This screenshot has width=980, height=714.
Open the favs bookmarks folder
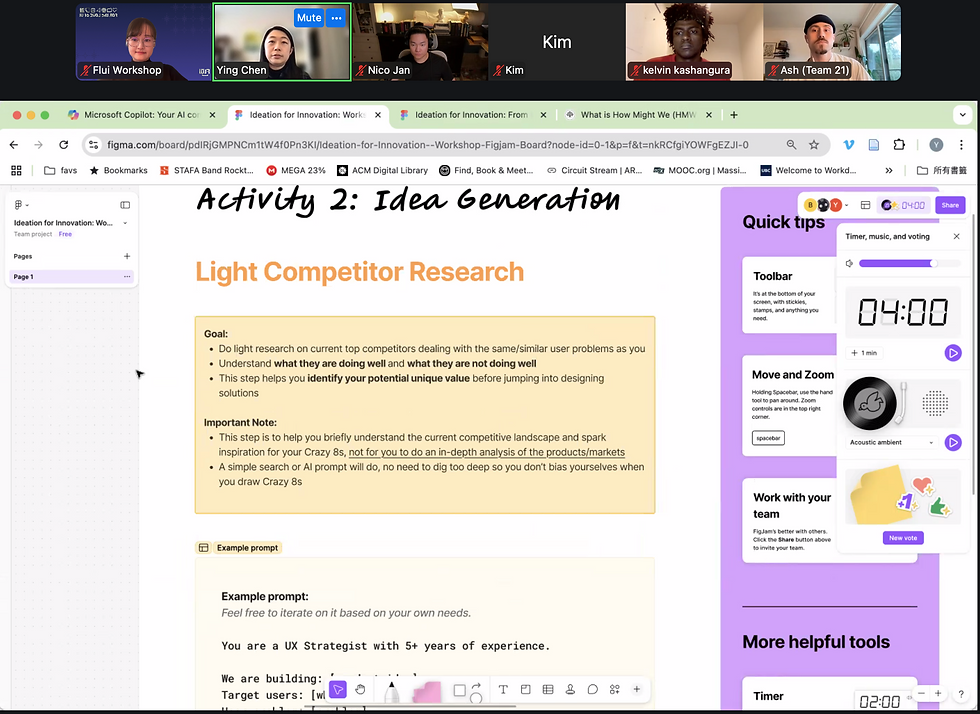click(61, 170)
